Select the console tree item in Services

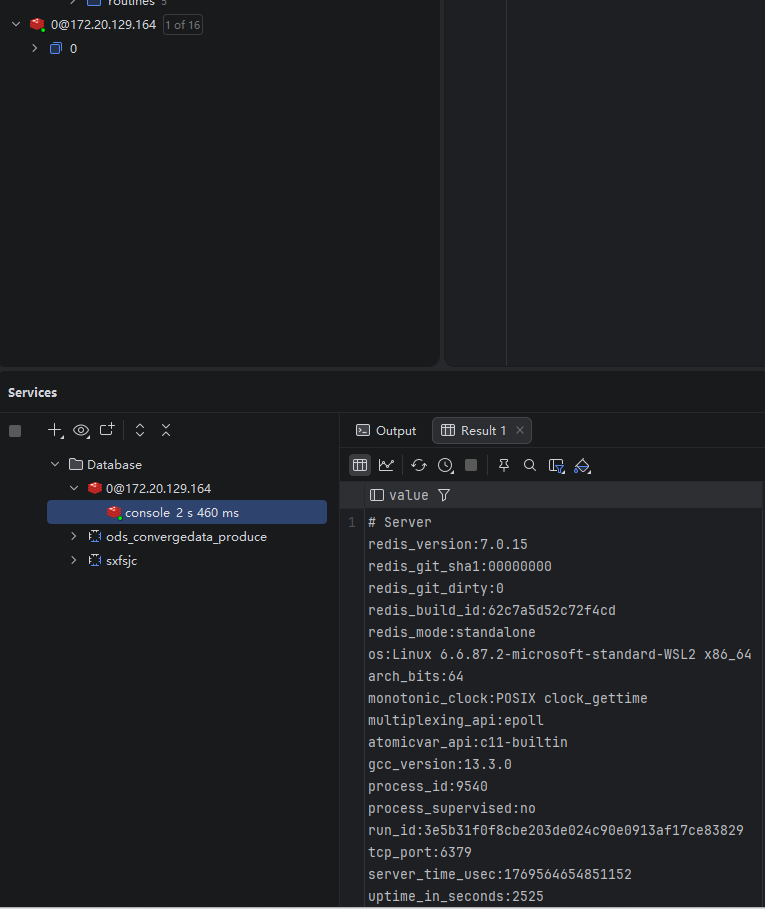click(x=147, y=512)
